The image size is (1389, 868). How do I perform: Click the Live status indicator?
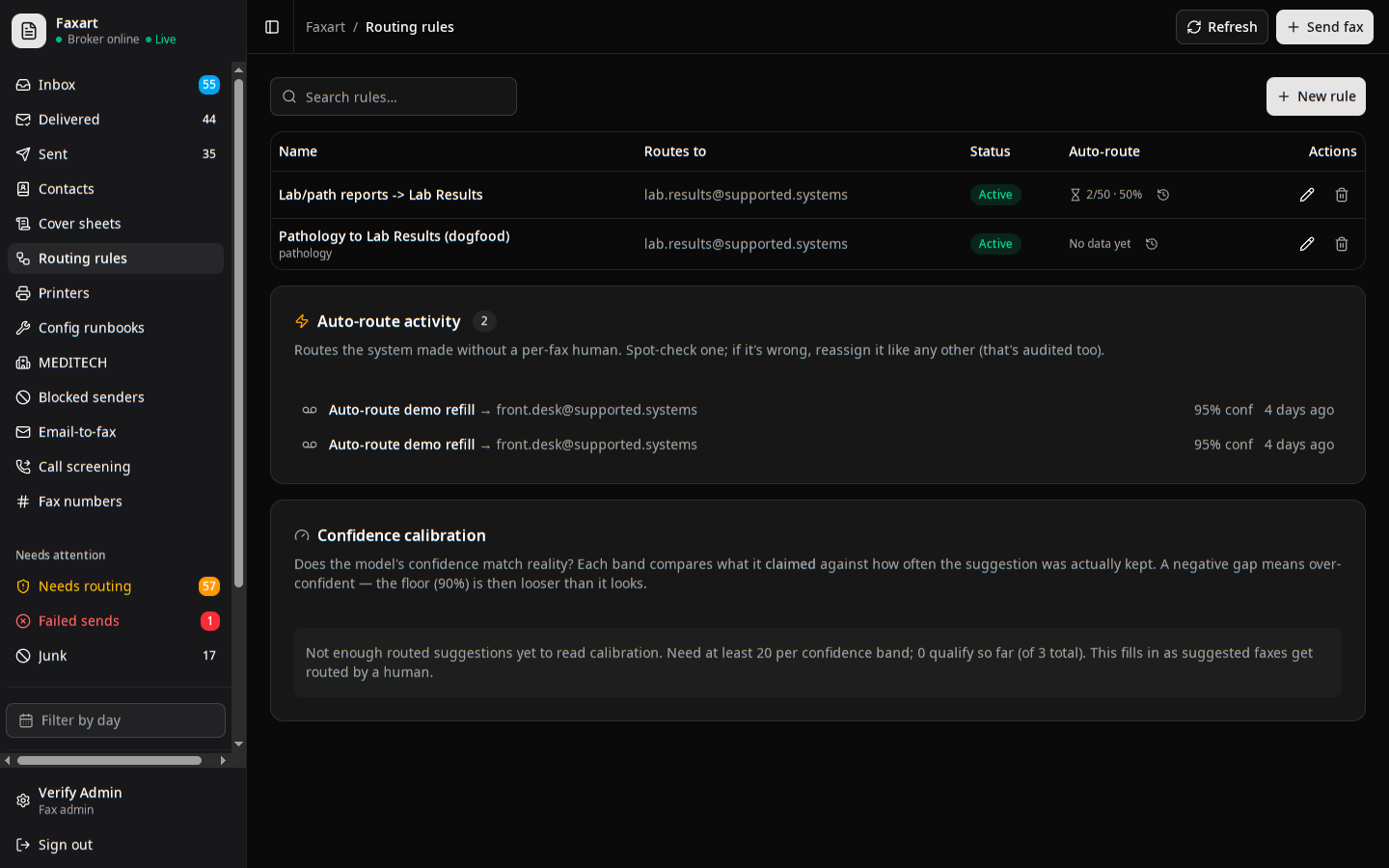click(161, 40)
